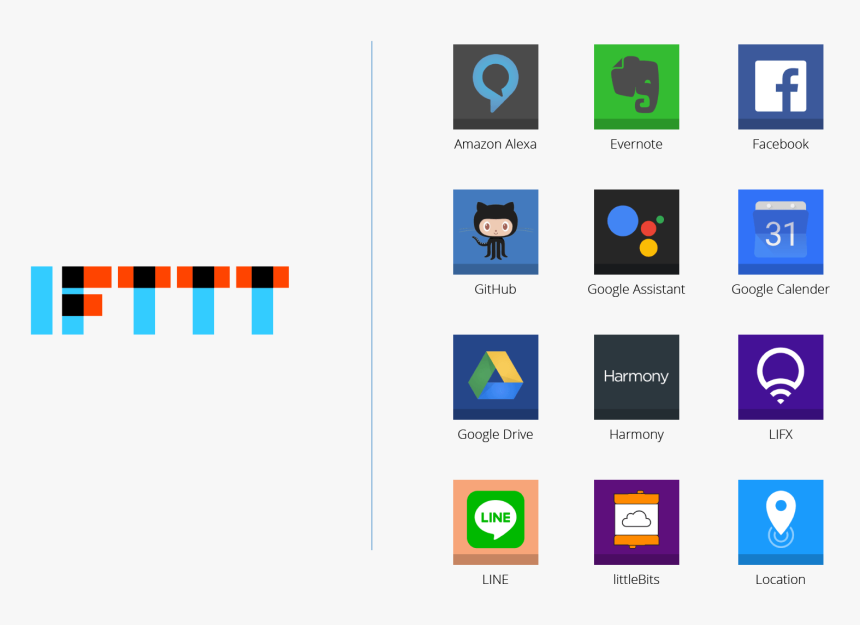860x625 pixels.
Task: Select the Location pin icon
Action: click(780, 522)
